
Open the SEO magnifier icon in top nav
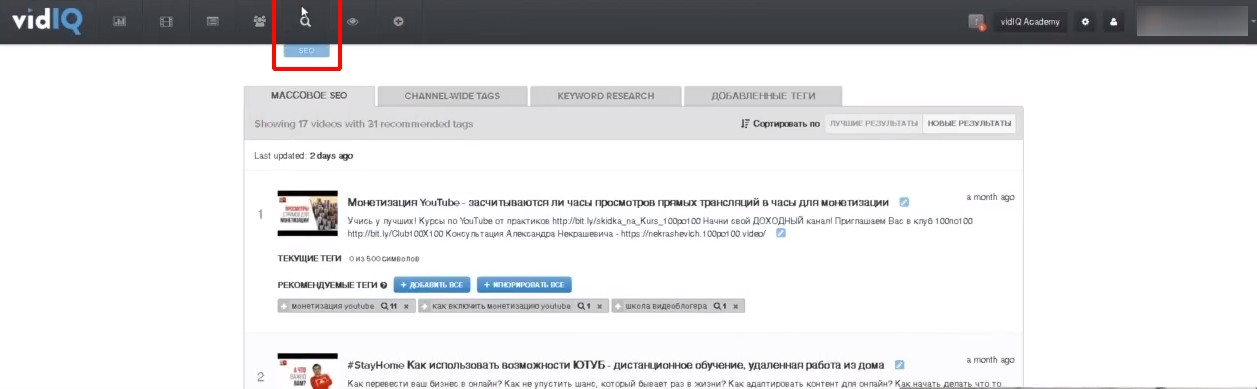(306, 21)
